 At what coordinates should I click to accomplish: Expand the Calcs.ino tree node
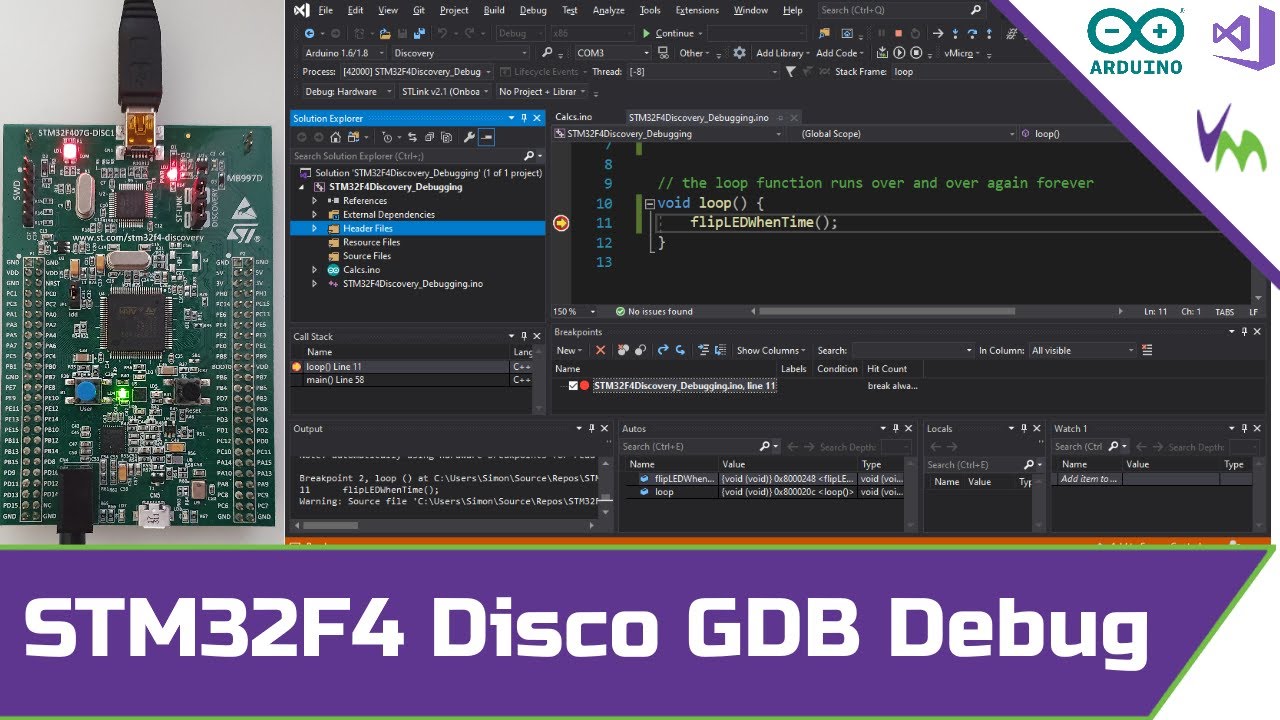[315, 270]
